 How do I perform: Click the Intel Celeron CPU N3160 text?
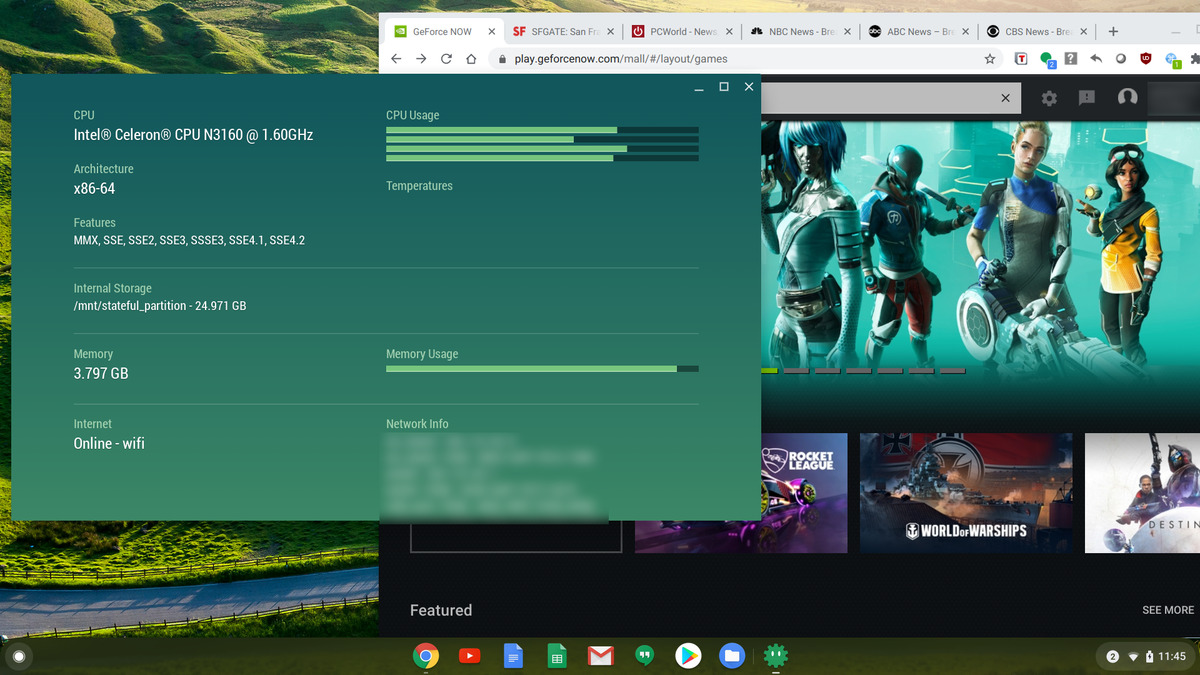click(x=193, y=135)
